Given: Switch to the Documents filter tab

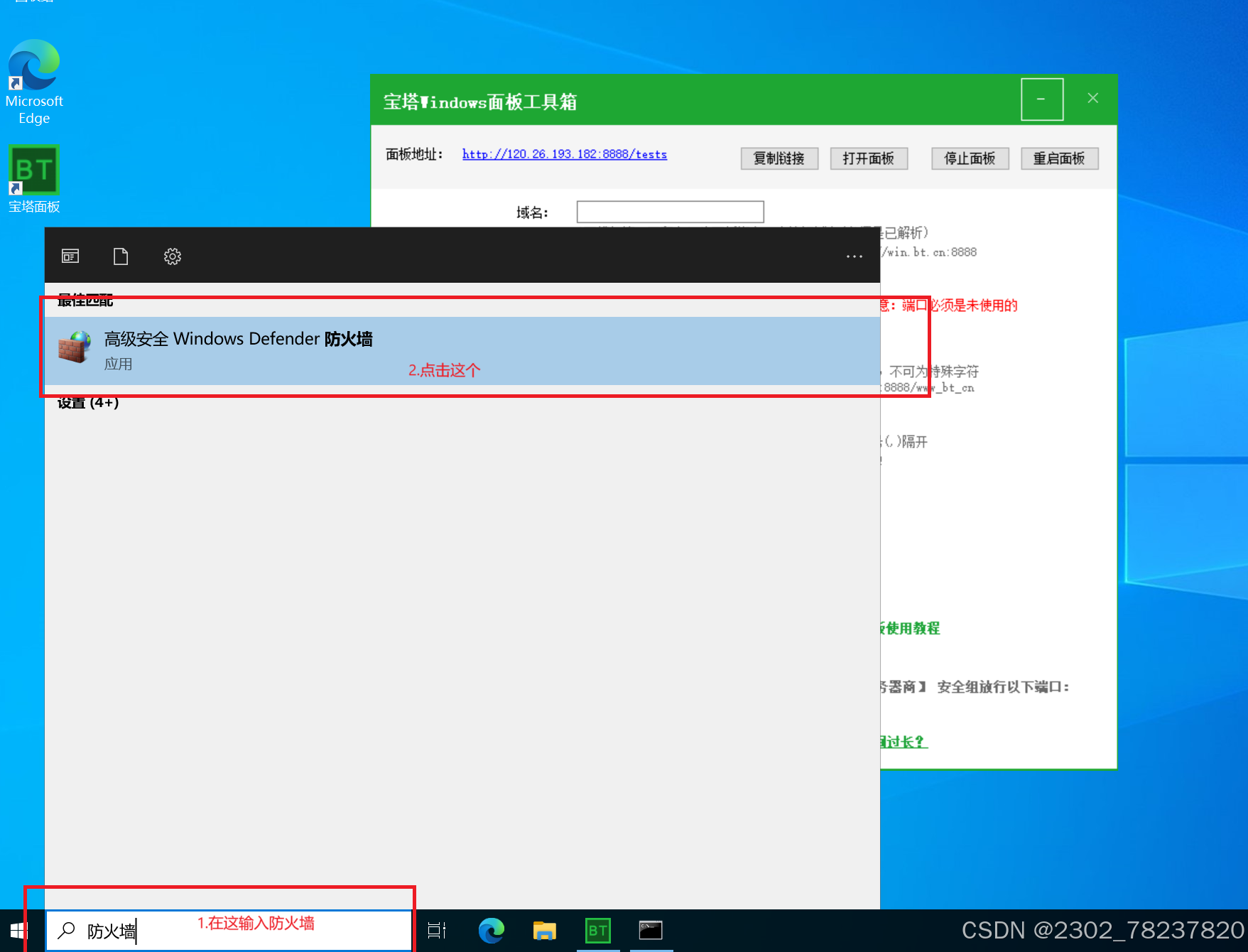Looking at the screenshot, I should pos(120,256).
